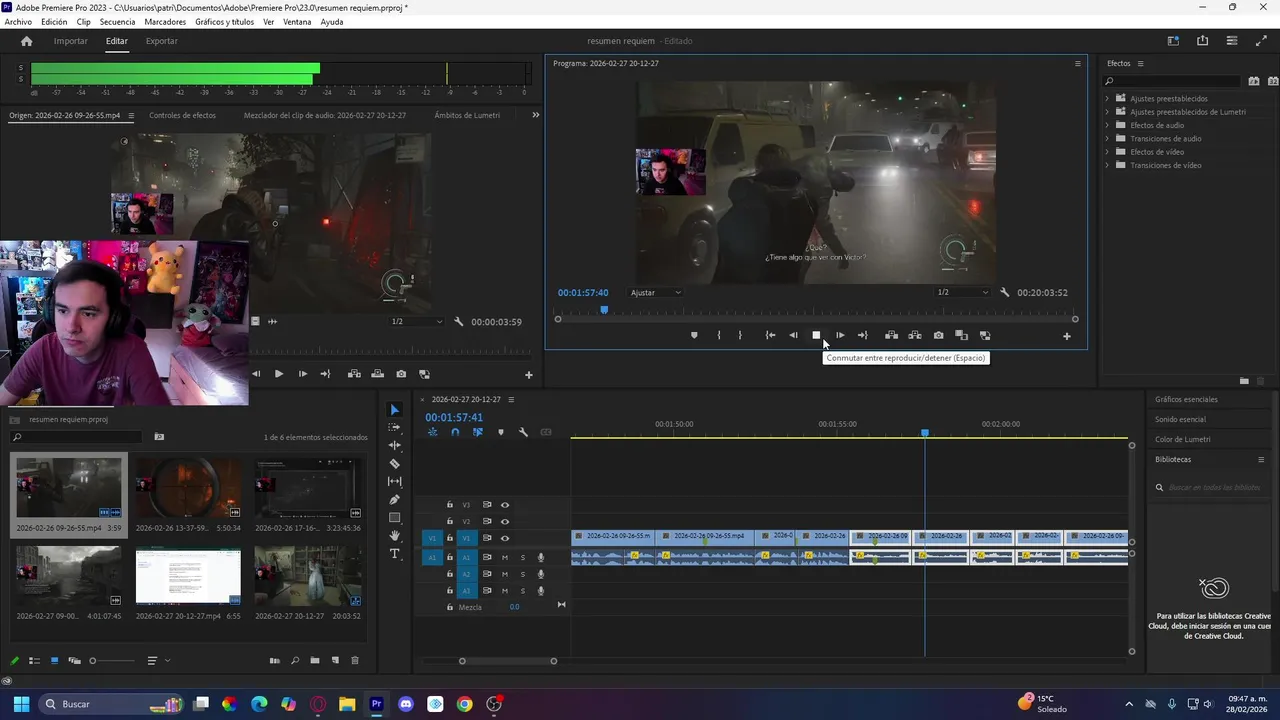Image resolution: width=1280 pixels, height=720 pixels.
Task: Click the Windows Start button
Action: (21, 704)
